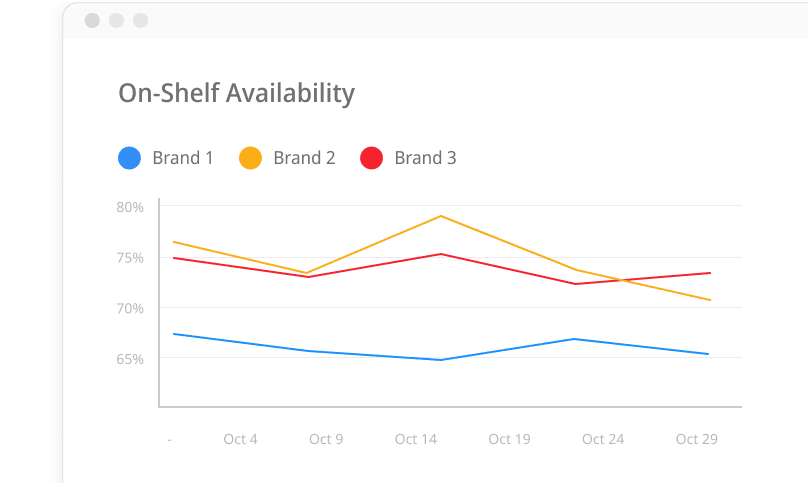This screenshot has width=808, height=483.
Task: Select the Oct 9 date label
Action: point(327,439)
